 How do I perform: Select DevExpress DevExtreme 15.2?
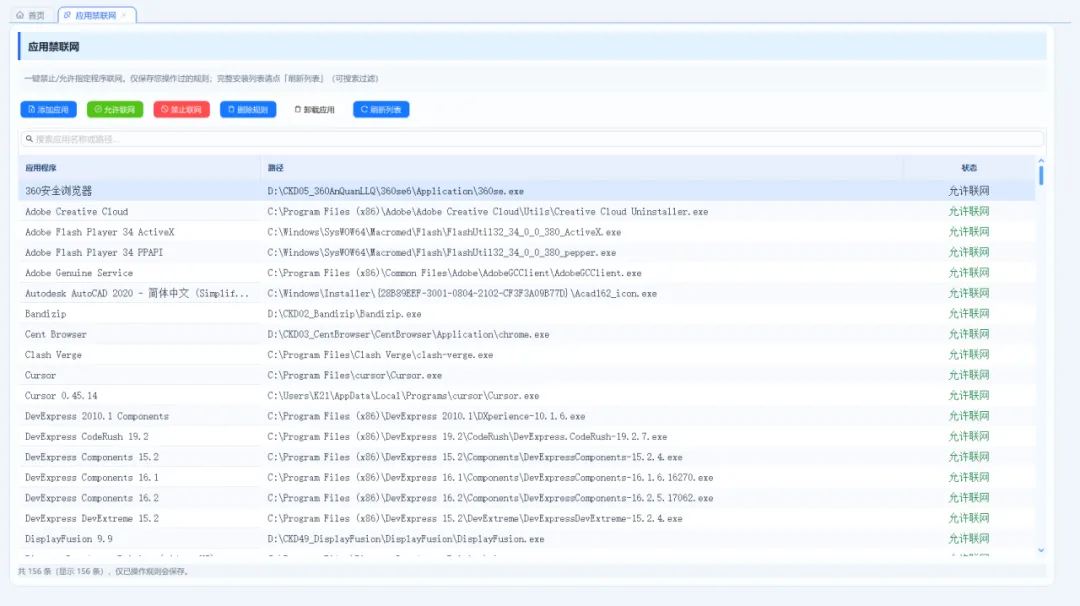click(x=92, y=519)
